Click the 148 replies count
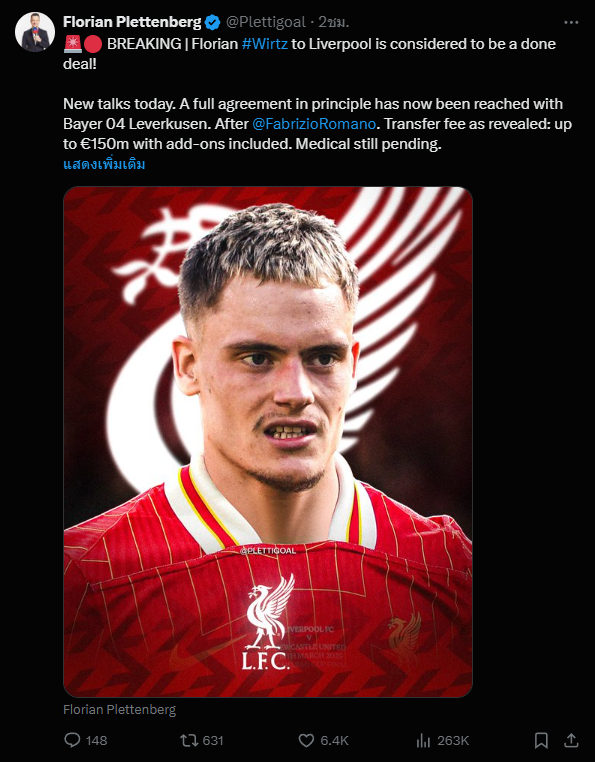Screen dimensions: 595x762 (x=96, y=740)
